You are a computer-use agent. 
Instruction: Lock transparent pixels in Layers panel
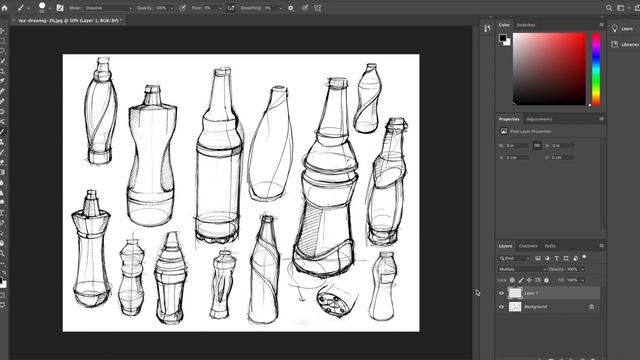tap(512, 280)
